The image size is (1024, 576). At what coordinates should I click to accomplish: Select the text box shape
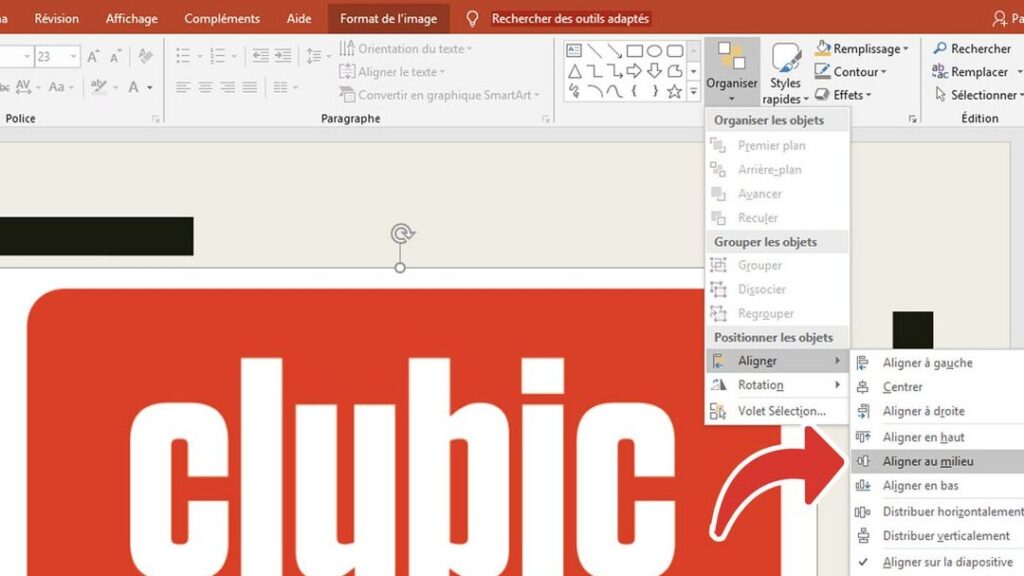[574, 51]
